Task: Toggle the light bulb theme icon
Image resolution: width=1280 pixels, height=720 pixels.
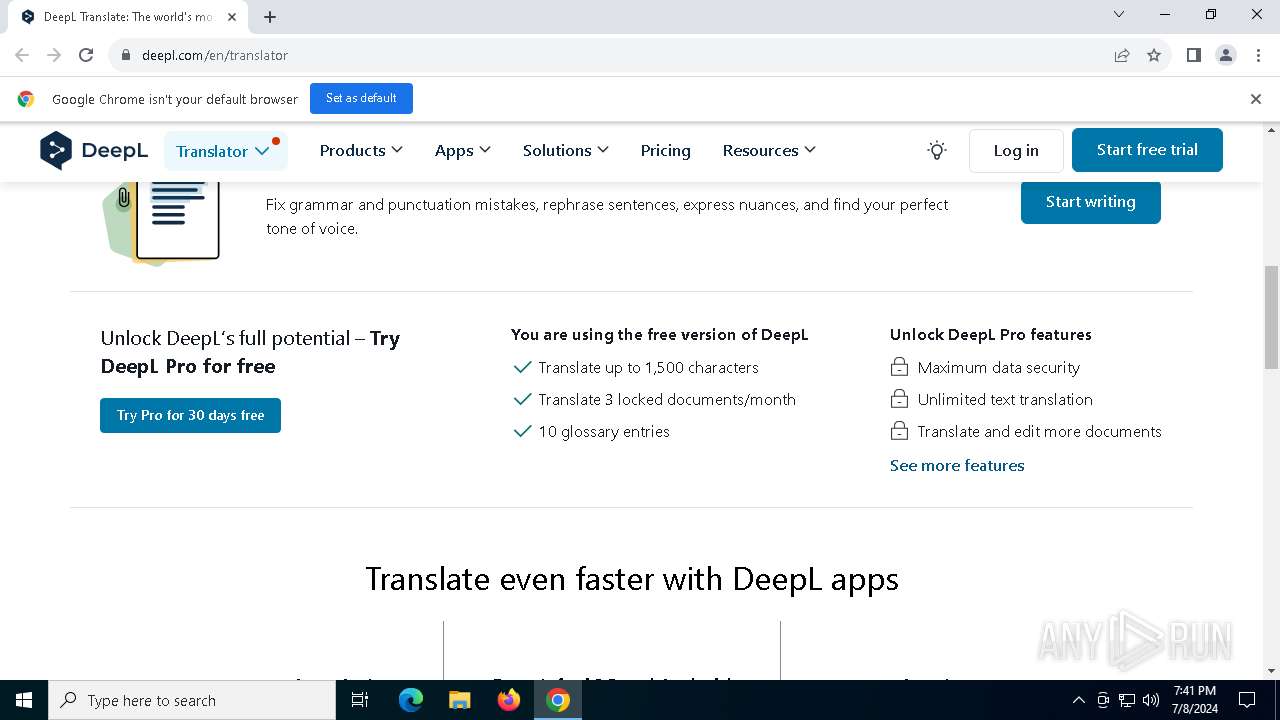Action: pyautogui.click(x=937, y=150)
